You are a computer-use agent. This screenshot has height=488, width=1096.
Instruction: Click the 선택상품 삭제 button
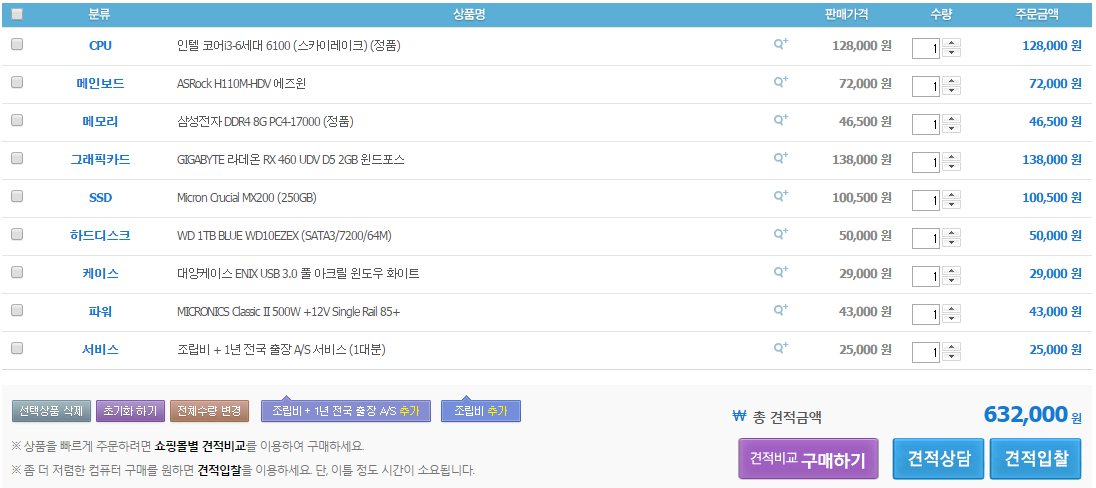51,411
